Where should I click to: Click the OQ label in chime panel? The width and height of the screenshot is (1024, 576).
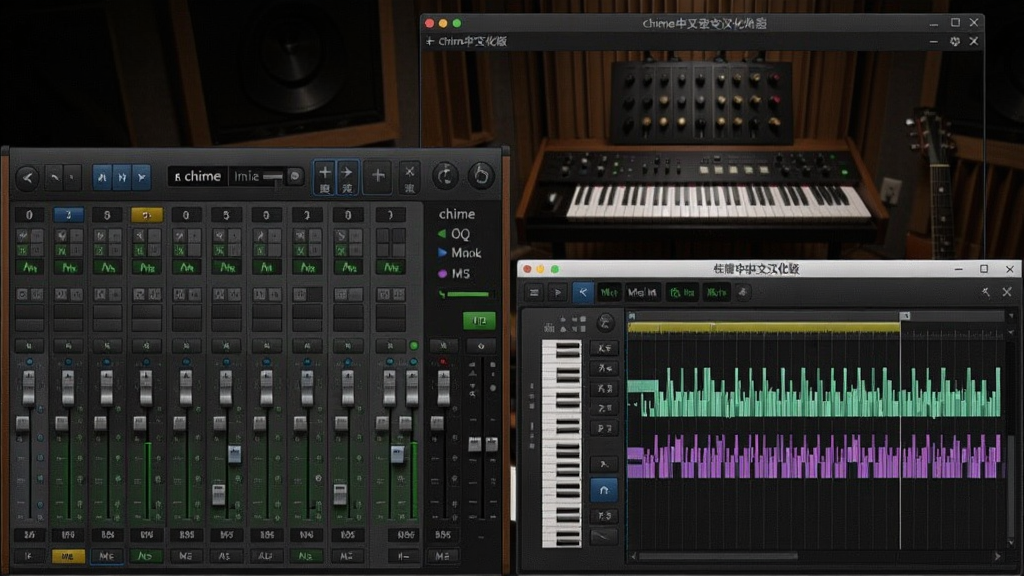[460, 234]
